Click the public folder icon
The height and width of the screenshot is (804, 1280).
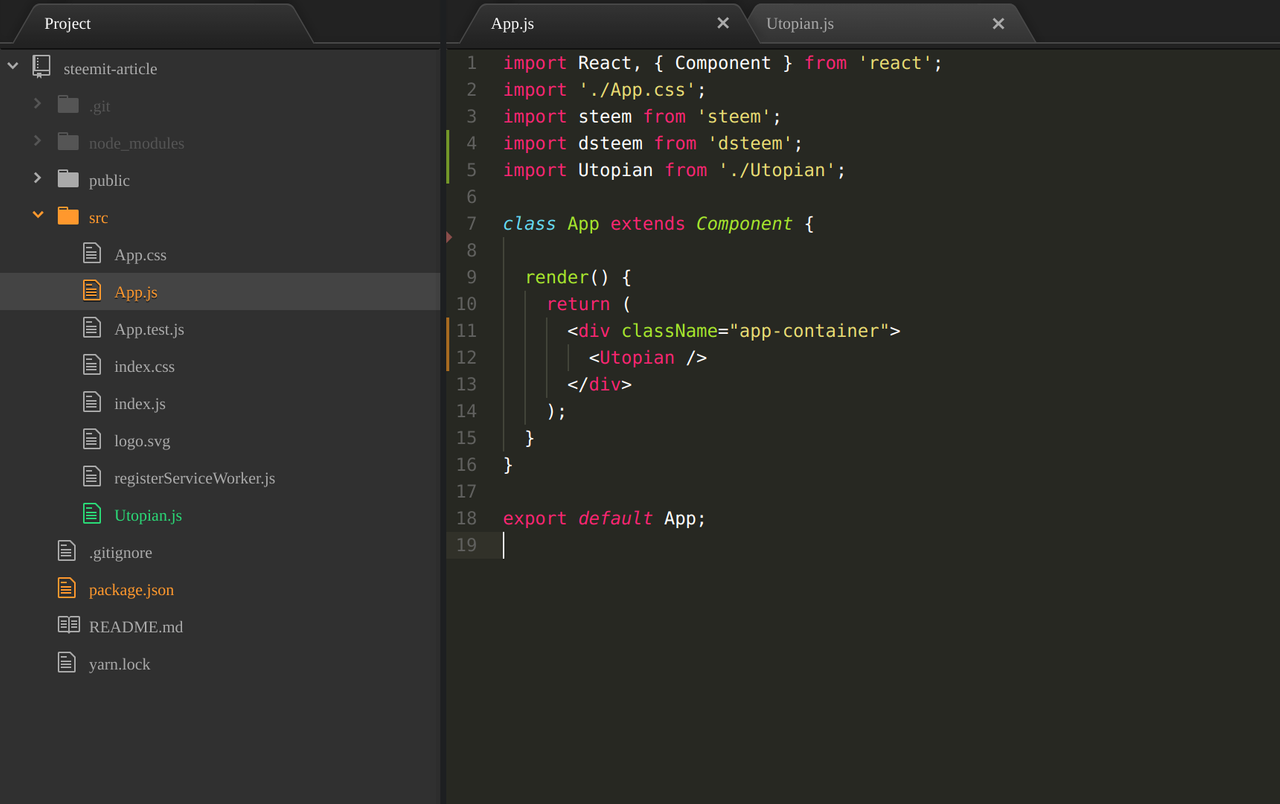68,179
